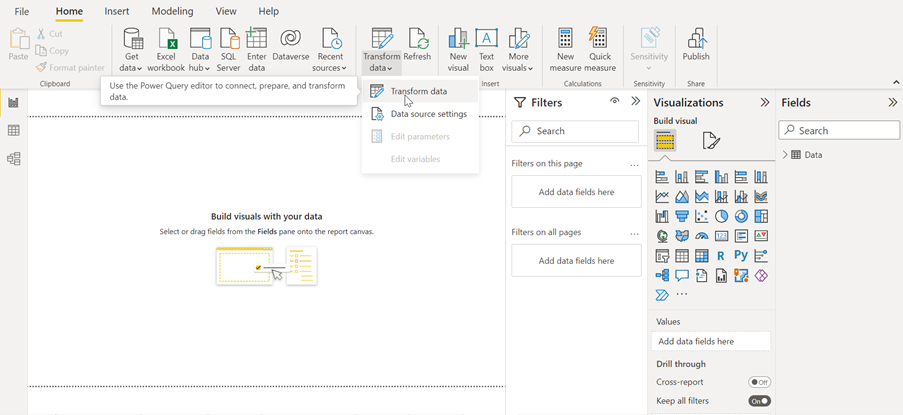Toggle Filters pane visibility eye icon

pos(614,101)
